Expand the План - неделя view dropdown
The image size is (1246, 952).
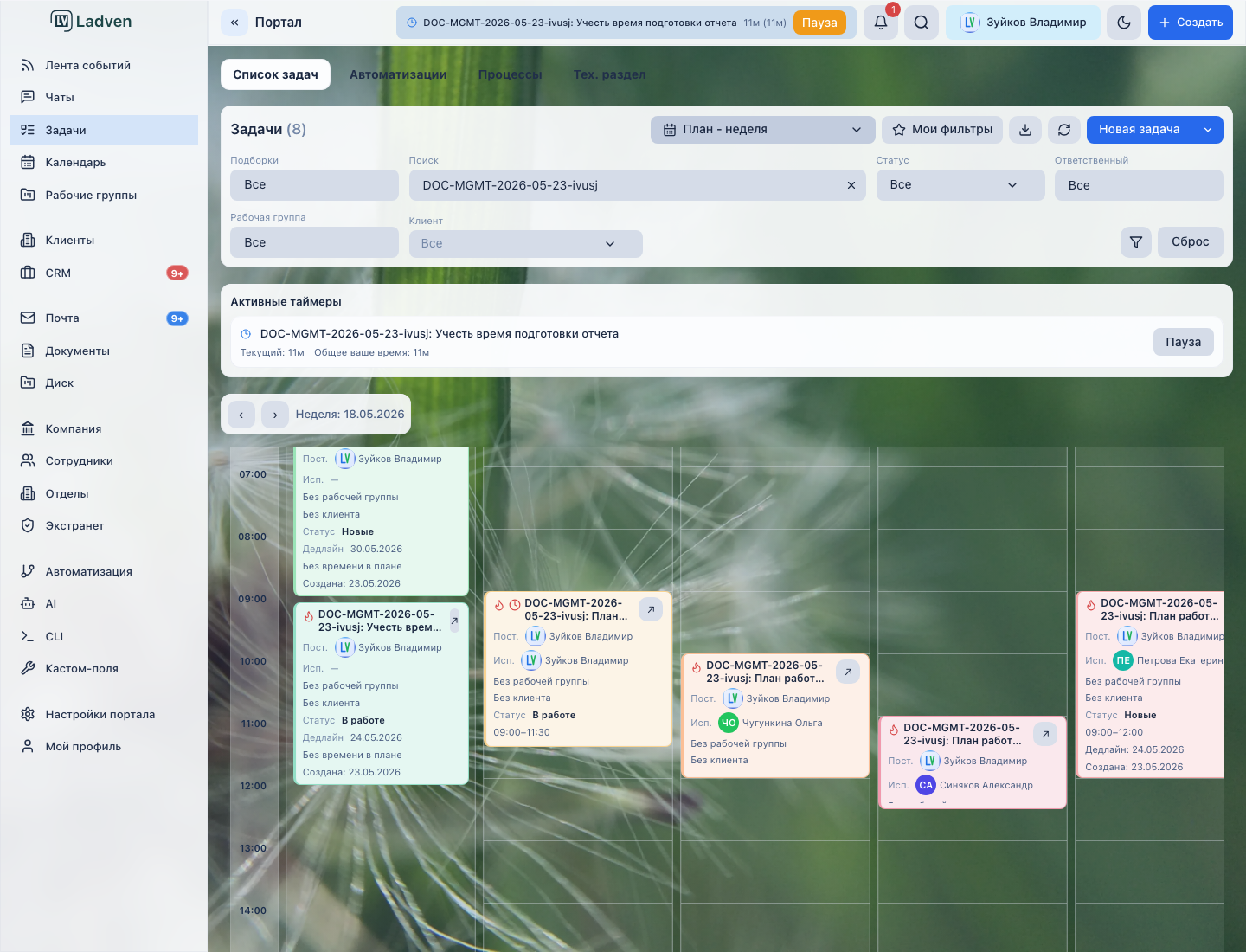pos(763,130)
